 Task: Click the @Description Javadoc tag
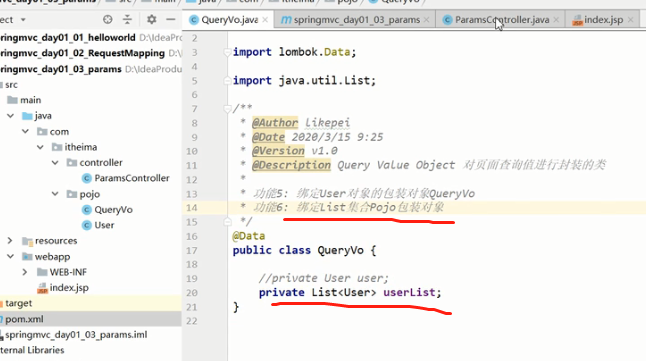pyautogui.click(x=291, y=165)
